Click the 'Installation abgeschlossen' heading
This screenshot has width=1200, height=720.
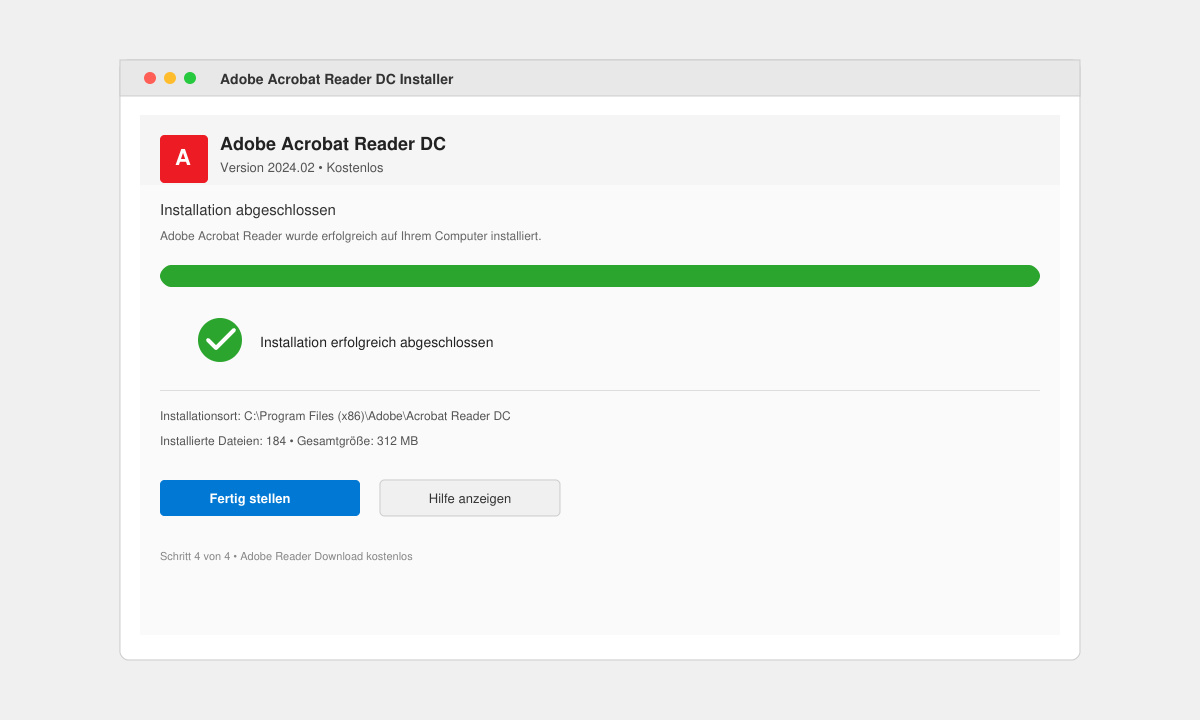coord(248,210)
